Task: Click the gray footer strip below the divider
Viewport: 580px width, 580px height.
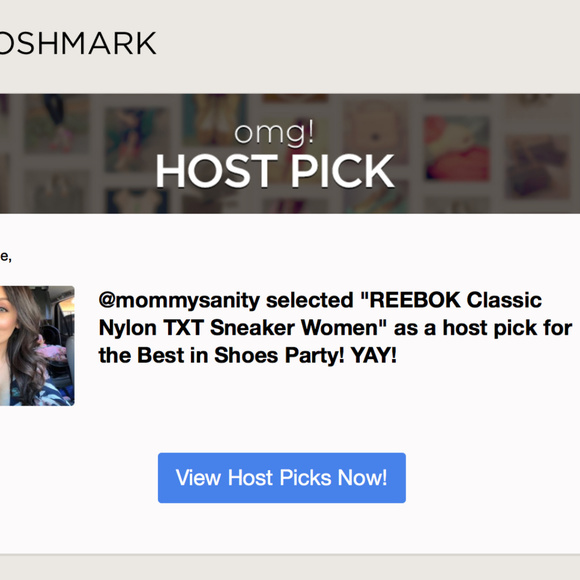Action: click(290, 568)
